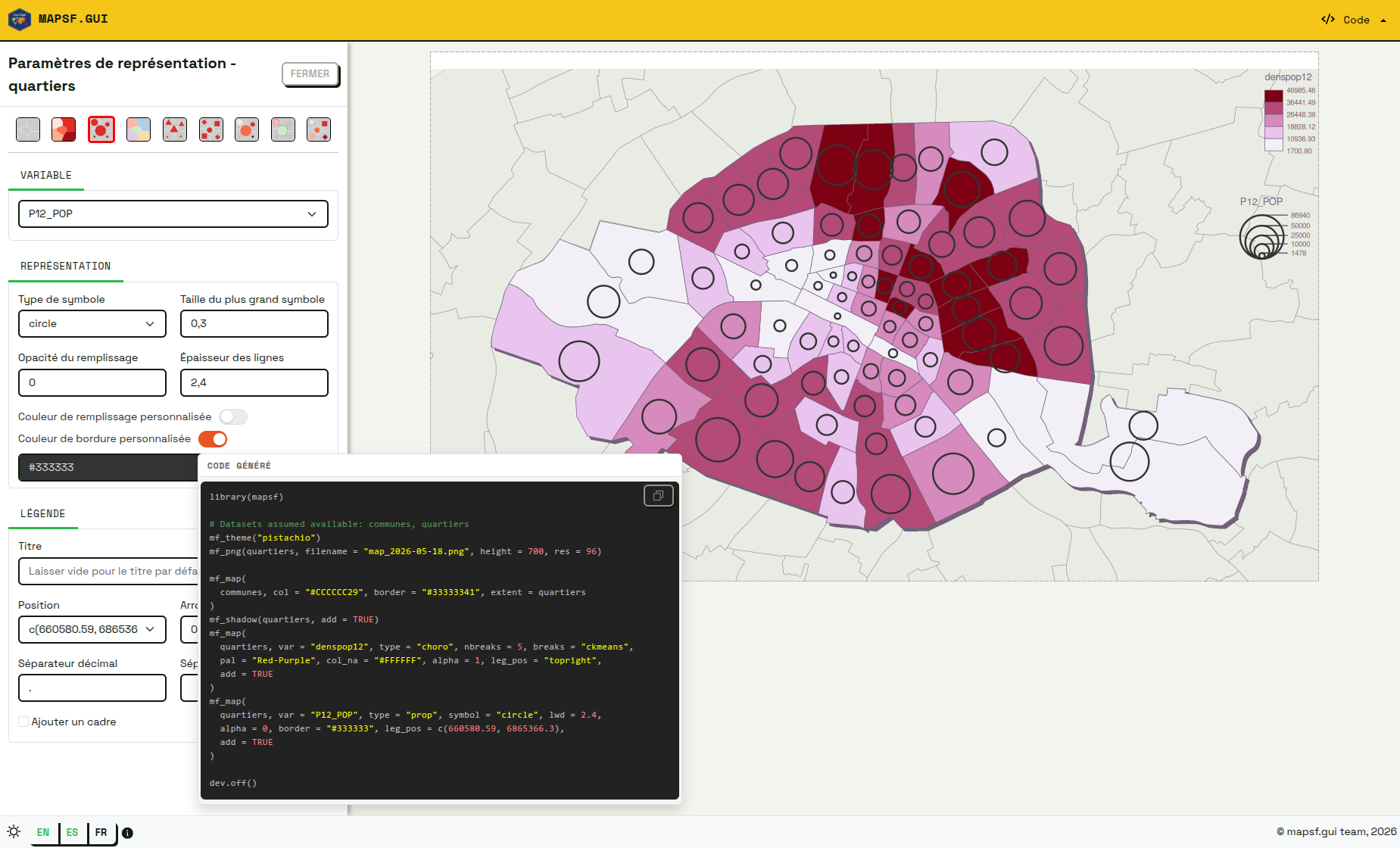Switch language to EN
The width and height of the screenshot is (1400, 848).
pyautogui.click(x=43, y=832)
